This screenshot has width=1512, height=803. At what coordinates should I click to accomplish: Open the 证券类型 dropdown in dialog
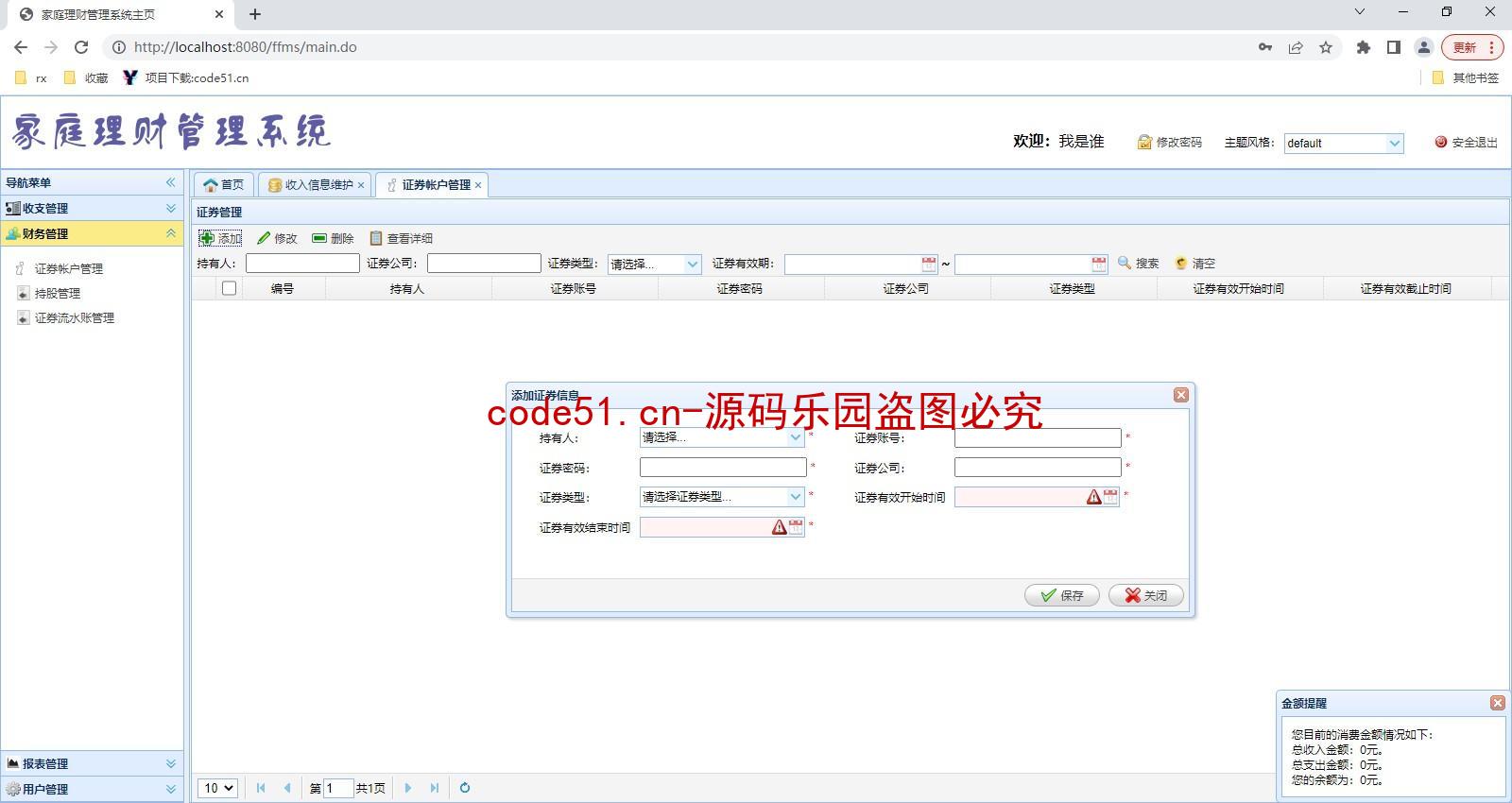(x=796, y=497)
